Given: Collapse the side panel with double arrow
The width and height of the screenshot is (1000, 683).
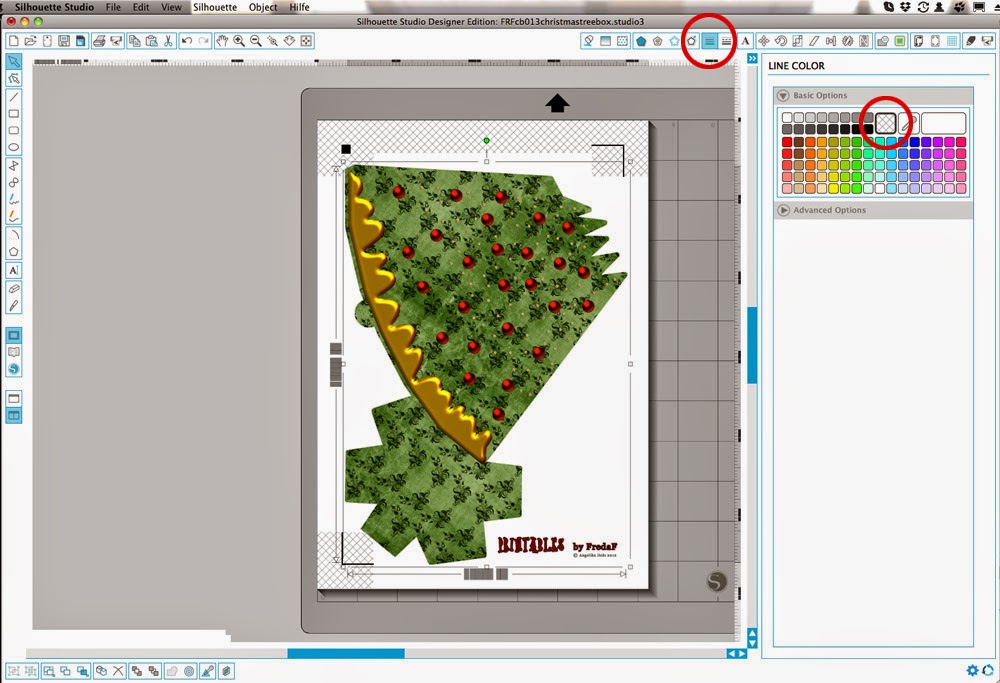Looking at the screenshot, I should click(753, 58).
